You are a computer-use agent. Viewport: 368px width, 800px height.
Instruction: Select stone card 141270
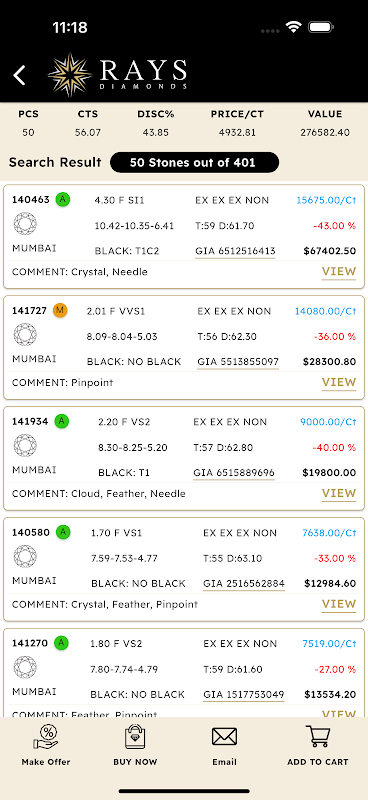[x=184, y=672]
